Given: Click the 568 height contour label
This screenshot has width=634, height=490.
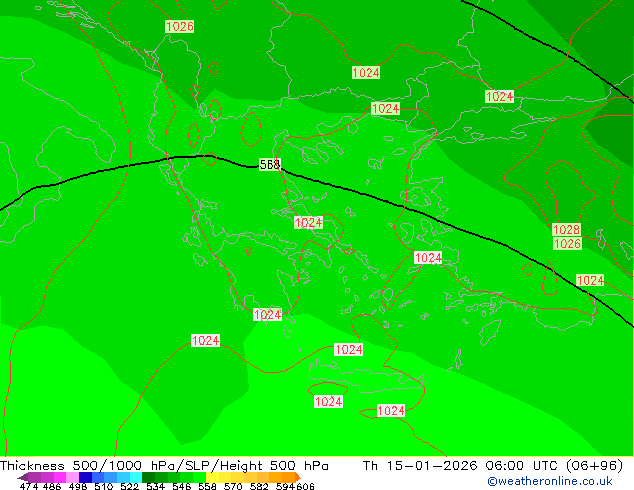Looking at the screenshot, I should click(270, 165).
